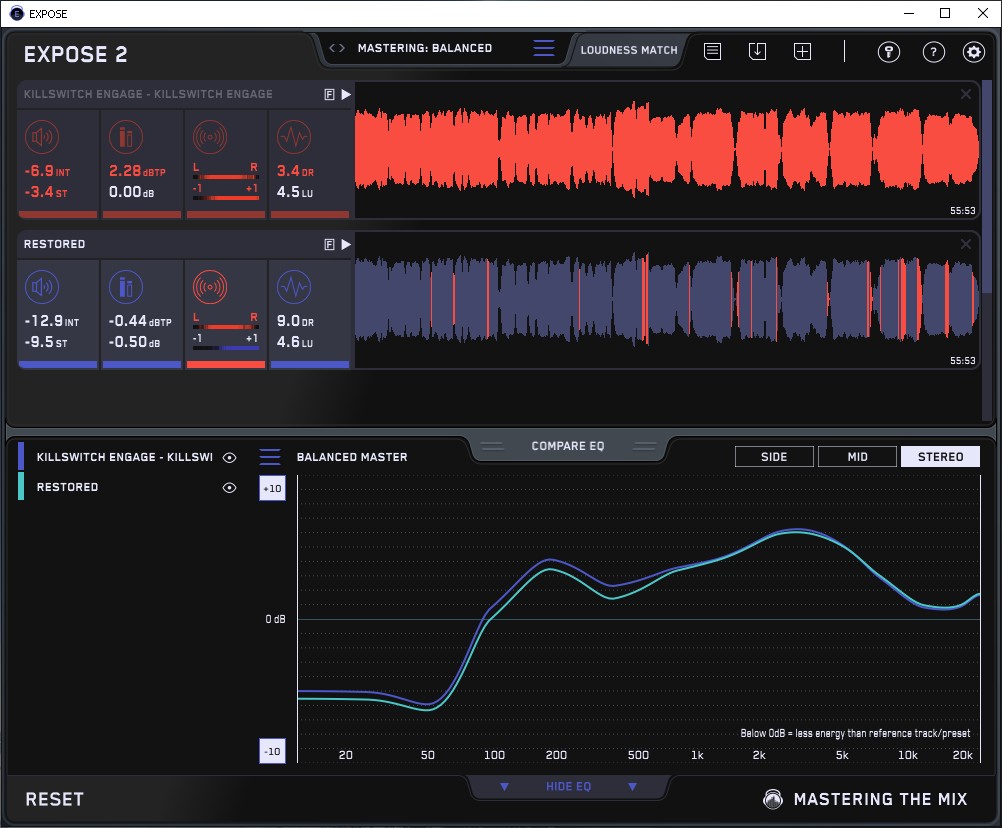Click the +10 EQ scale box

271,488
